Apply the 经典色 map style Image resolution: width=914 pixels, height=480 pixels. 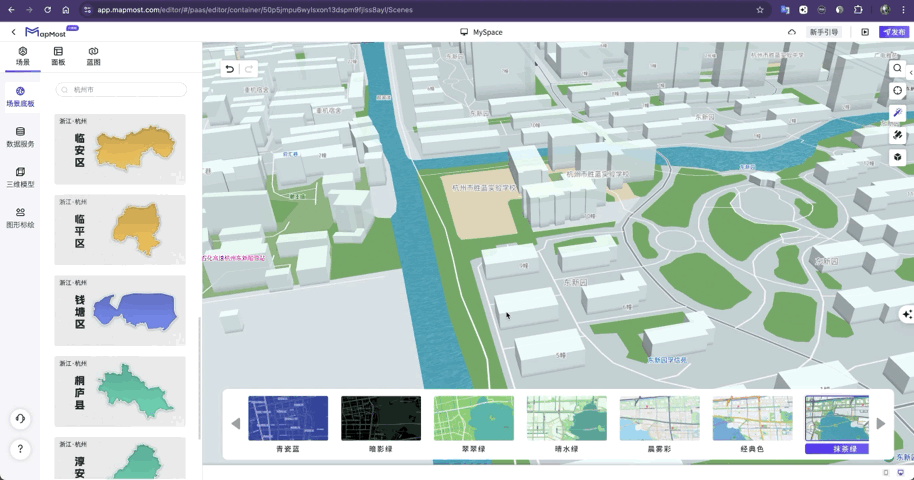tap(753, 425)
